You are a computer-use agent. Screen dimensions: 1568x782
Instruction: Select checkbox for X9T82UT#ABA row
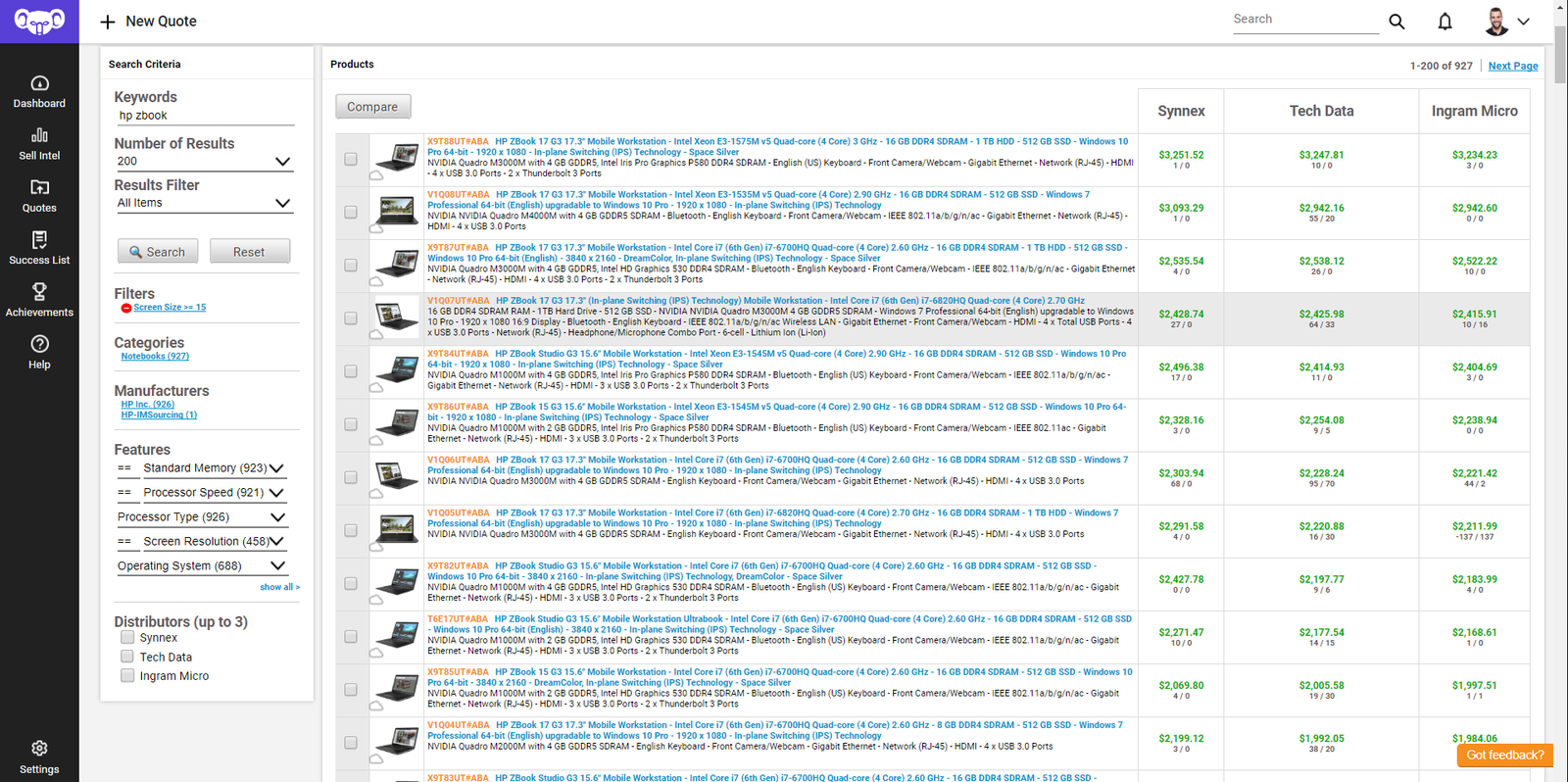pos(351,583)
